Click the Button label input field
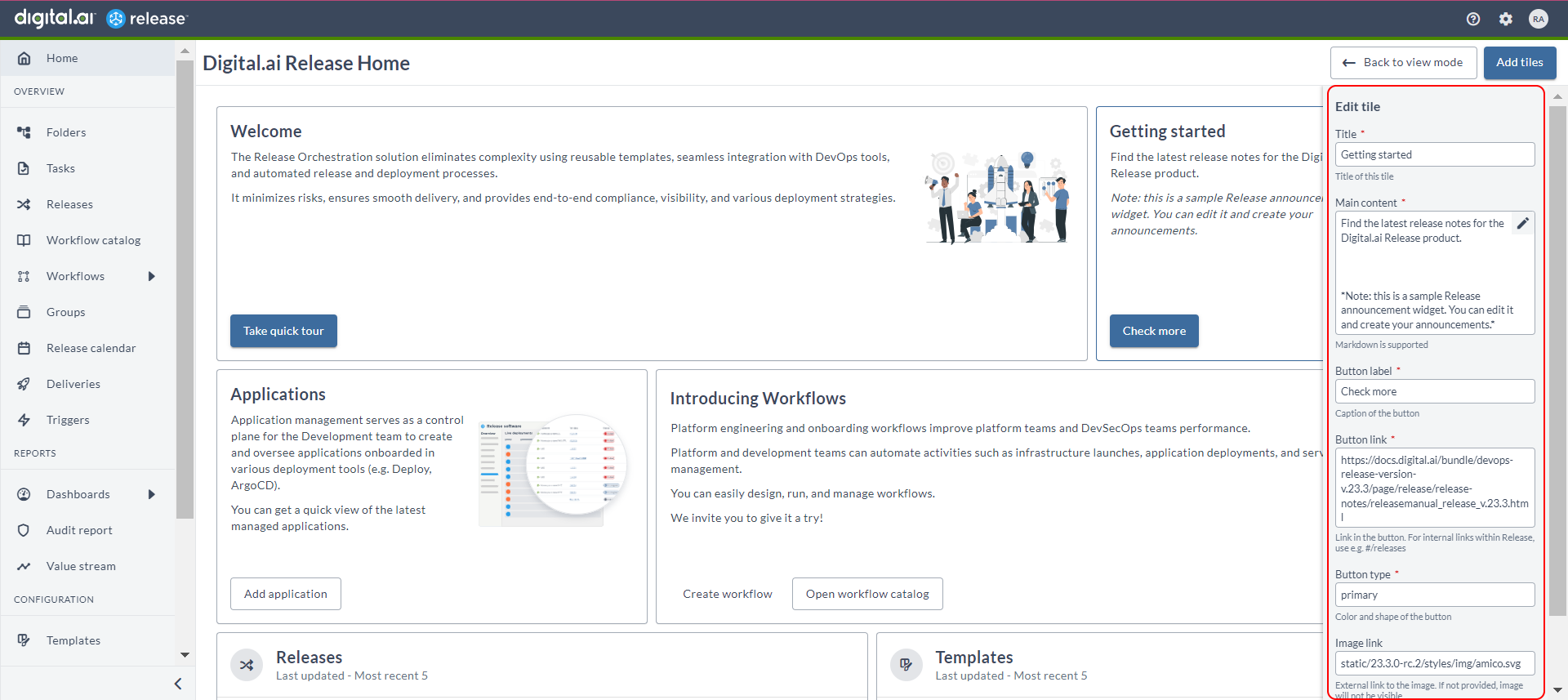The height and width of the screenshot is (700, 1568). click(1435, 391)
